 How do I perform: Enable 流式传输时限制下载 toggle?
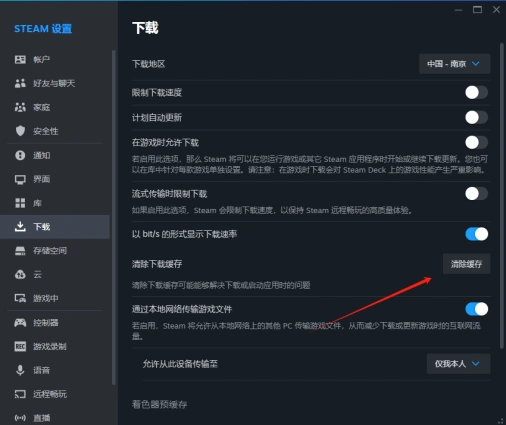(476, 194)
